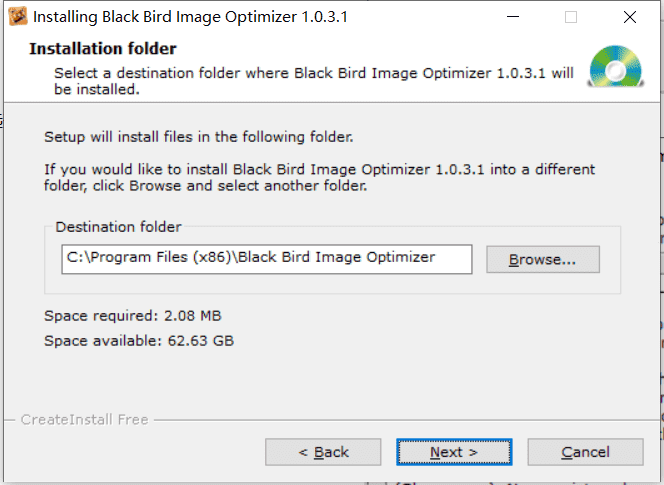Click the 'Space available: 62.63 GB' text
This screenshot has width=664, height=485.
click(x=139, y=341)
